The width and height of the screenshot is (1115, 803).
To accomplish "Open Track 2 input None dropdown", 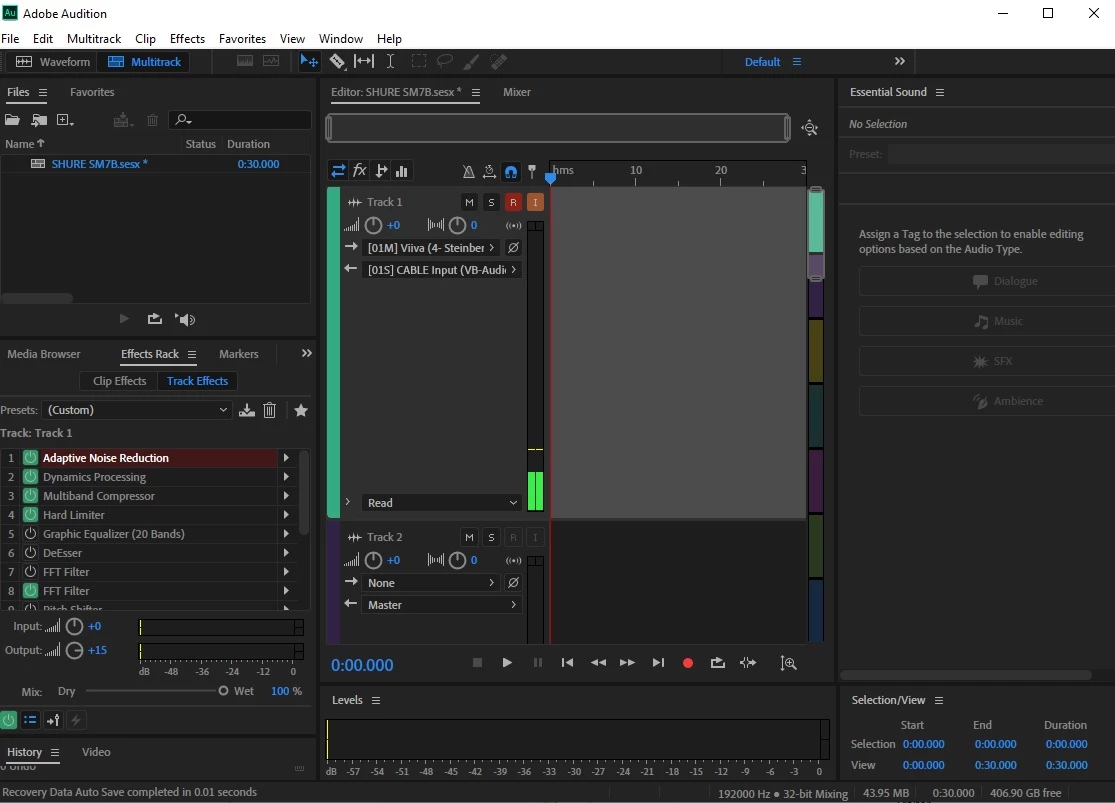I will coord(430,583).
